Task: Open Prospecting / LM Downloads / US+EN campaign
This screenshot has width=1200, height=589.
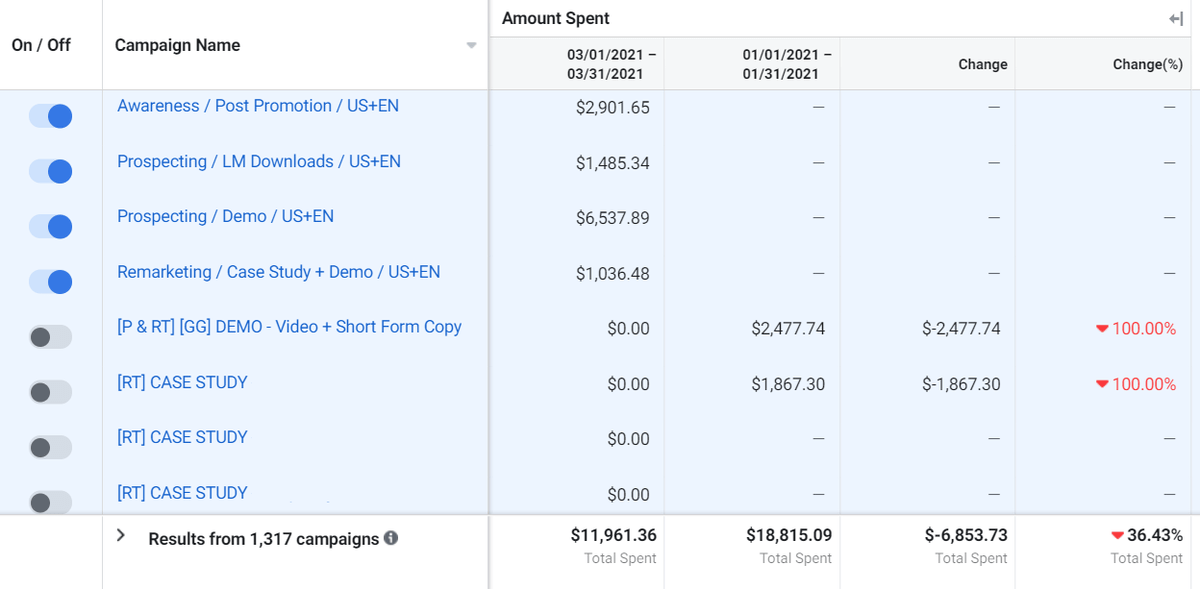Action: 259,161
